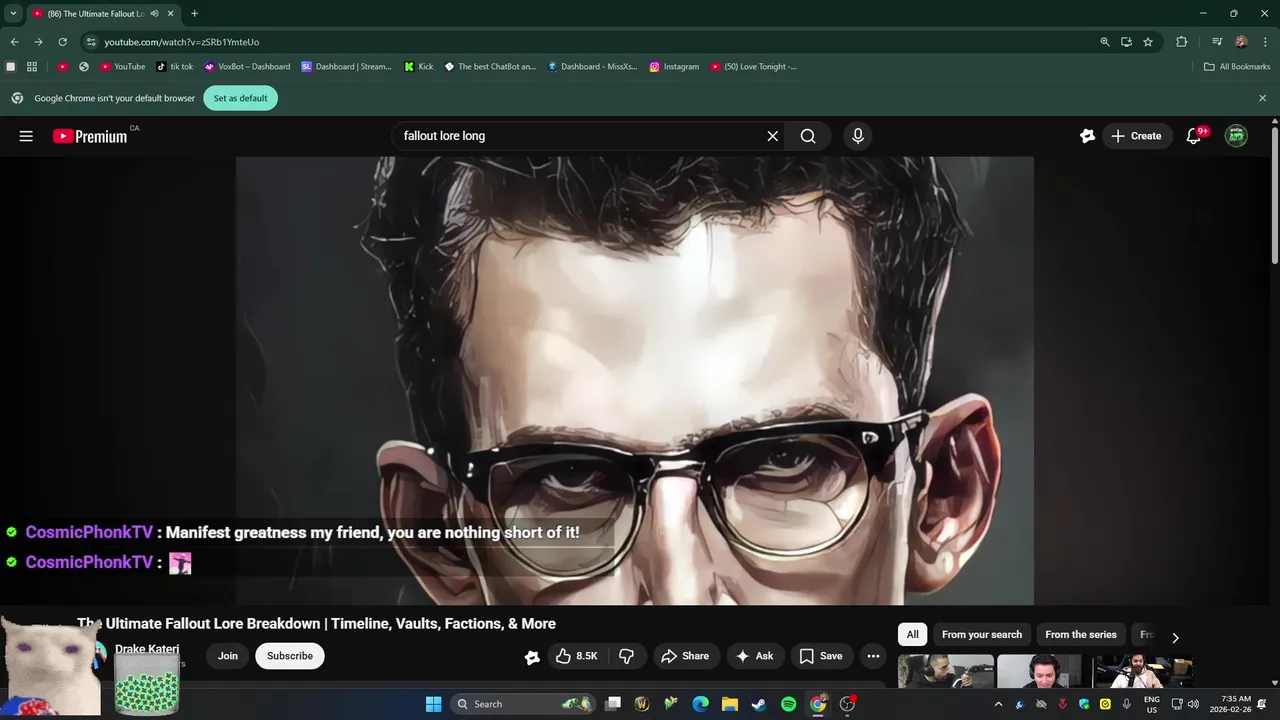The width and height of the screenshot is (1280, 720).
Task: Set Chrome as default browser
Action: point(240,98)
